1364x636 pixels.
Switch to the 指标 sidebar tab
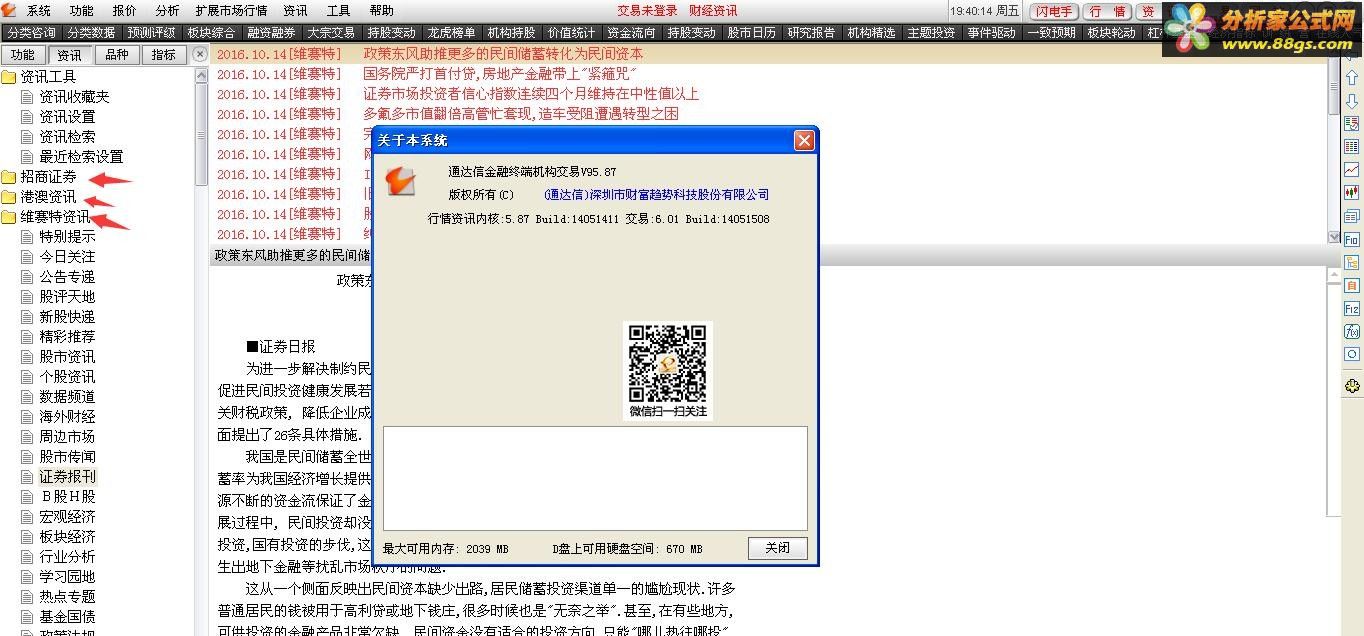point(163,55)
